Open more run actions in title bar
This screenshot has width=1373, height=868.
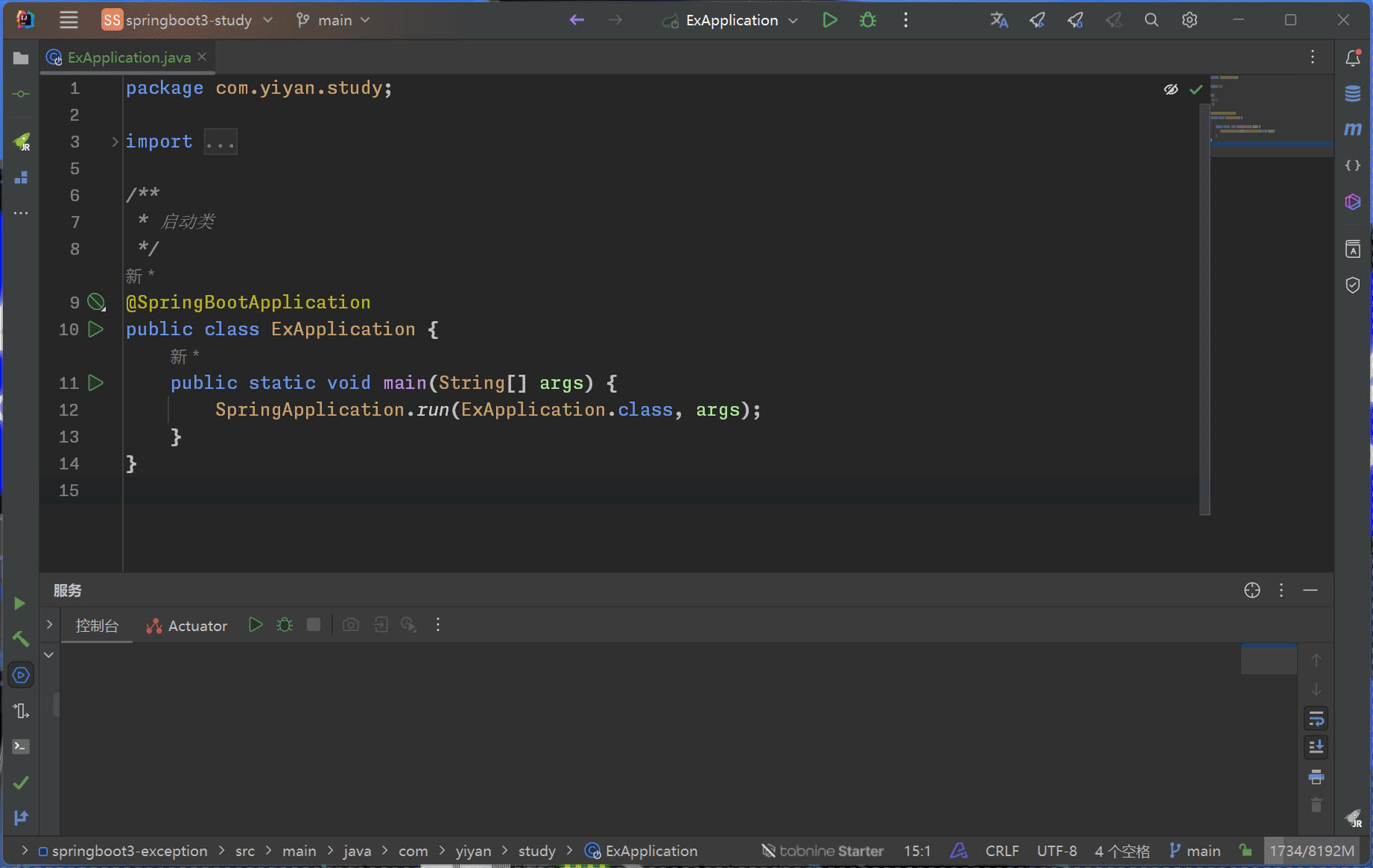click(x=906, y=20)
